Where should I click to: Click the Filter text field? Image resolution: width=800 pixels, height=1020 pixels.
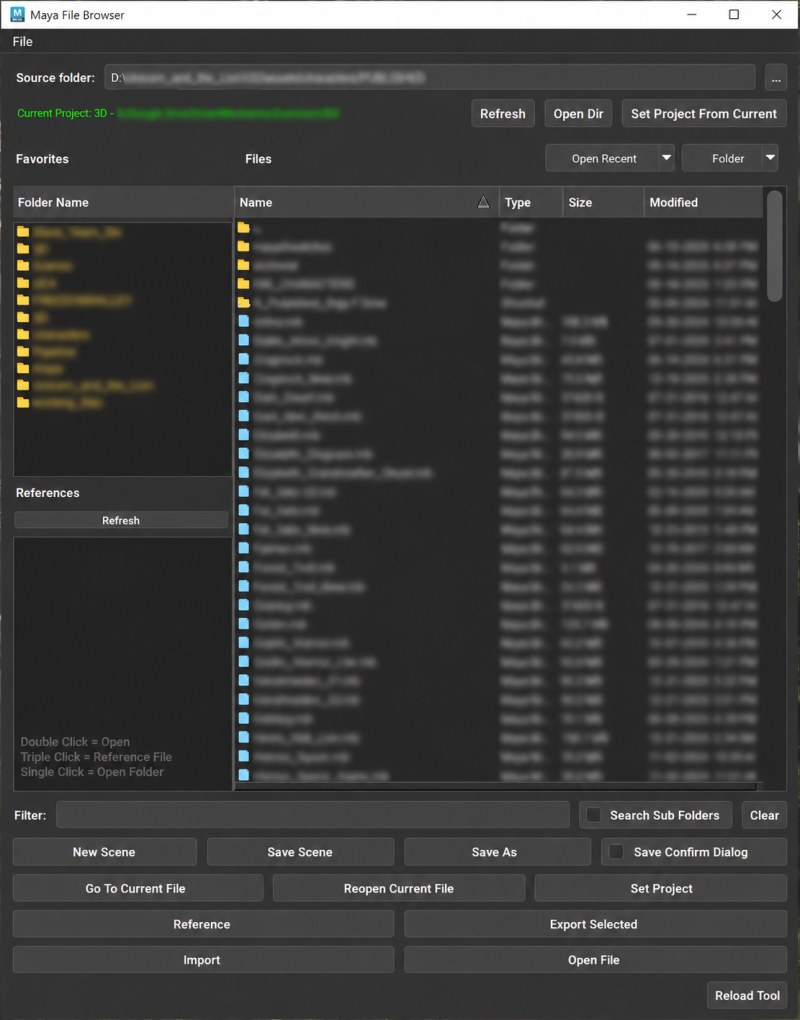click(x=313, y=815)
